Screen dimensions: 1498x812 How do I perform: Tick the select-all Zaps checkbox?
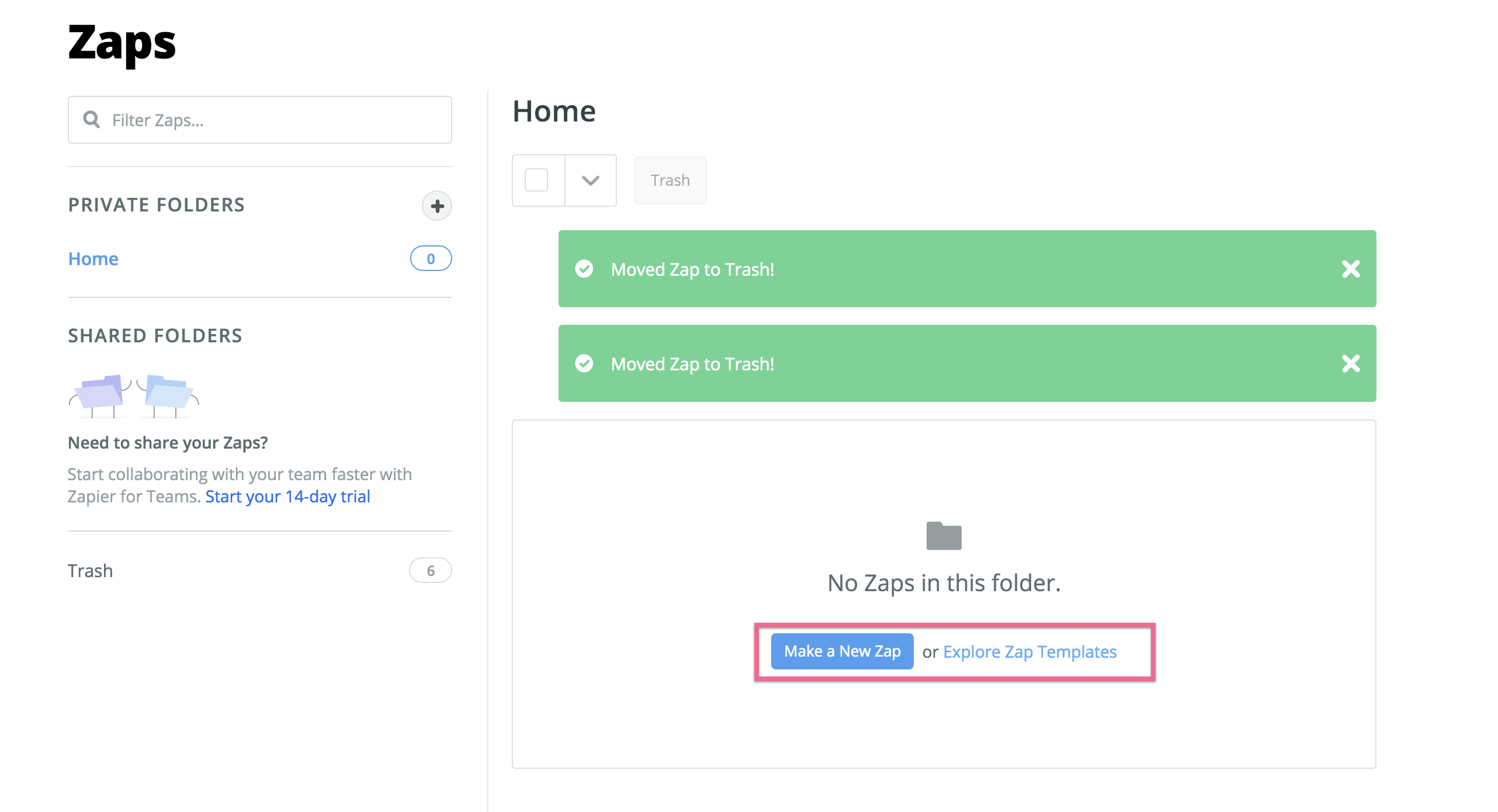pos(536,180)
